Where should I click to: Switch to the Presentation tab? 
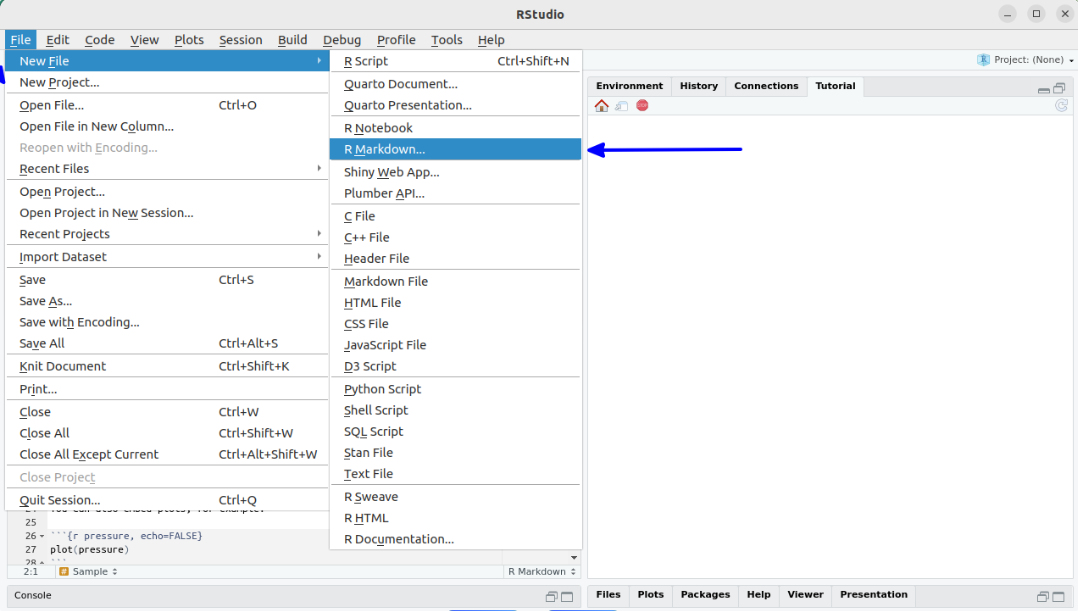[873, 595]
